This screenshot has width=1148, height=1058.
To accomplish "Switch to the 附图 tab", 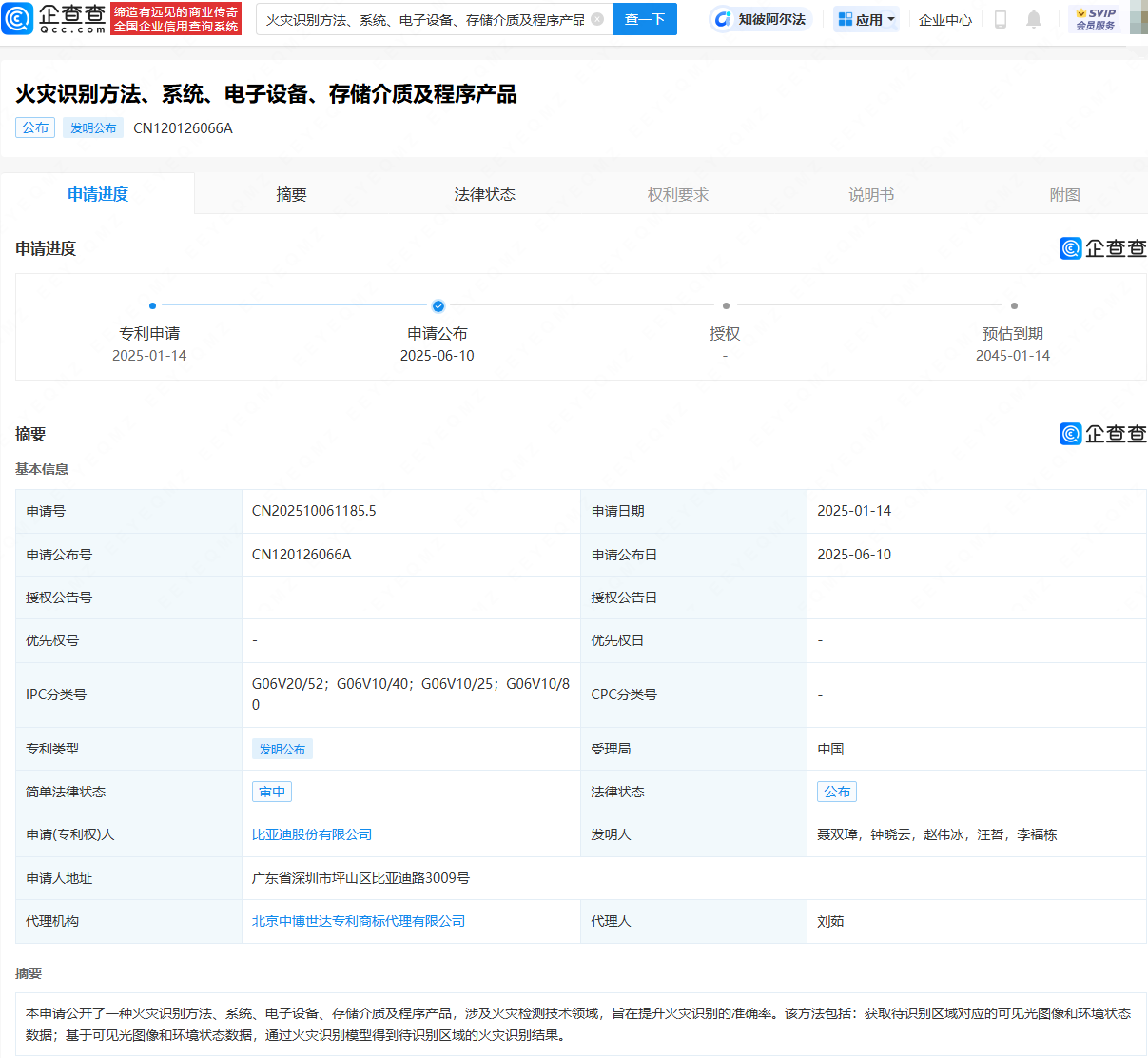I will pos(1065,194).
